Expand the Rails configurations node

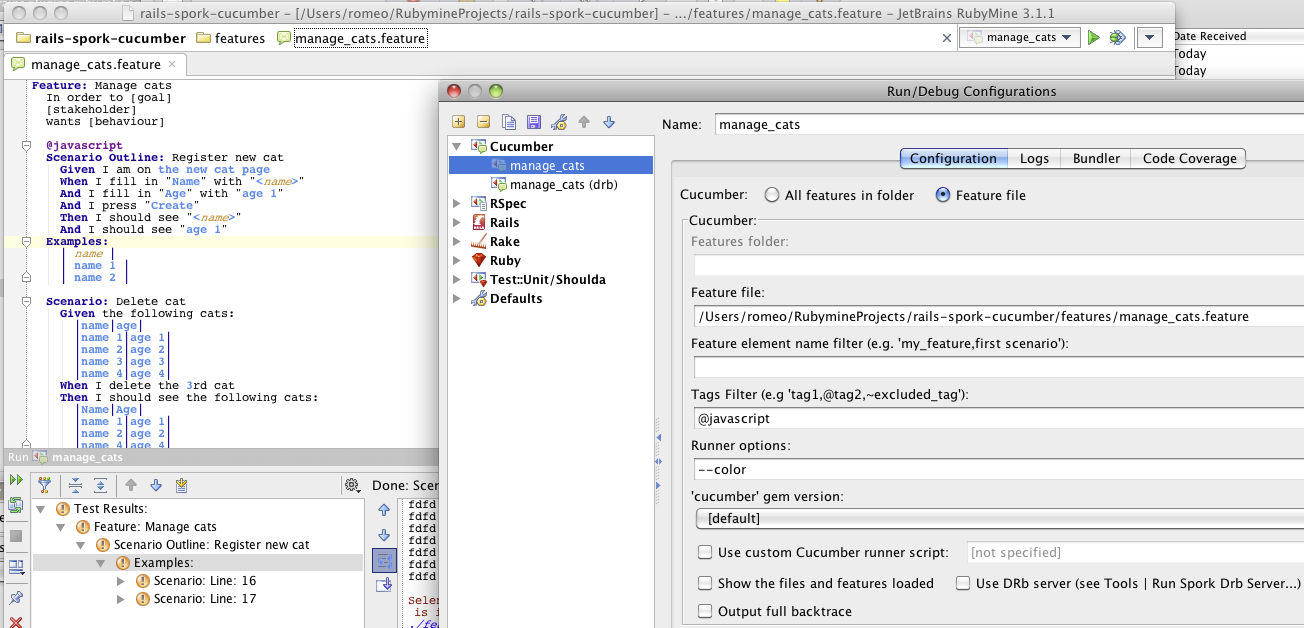pyautogui.click(x=458, y=223)
